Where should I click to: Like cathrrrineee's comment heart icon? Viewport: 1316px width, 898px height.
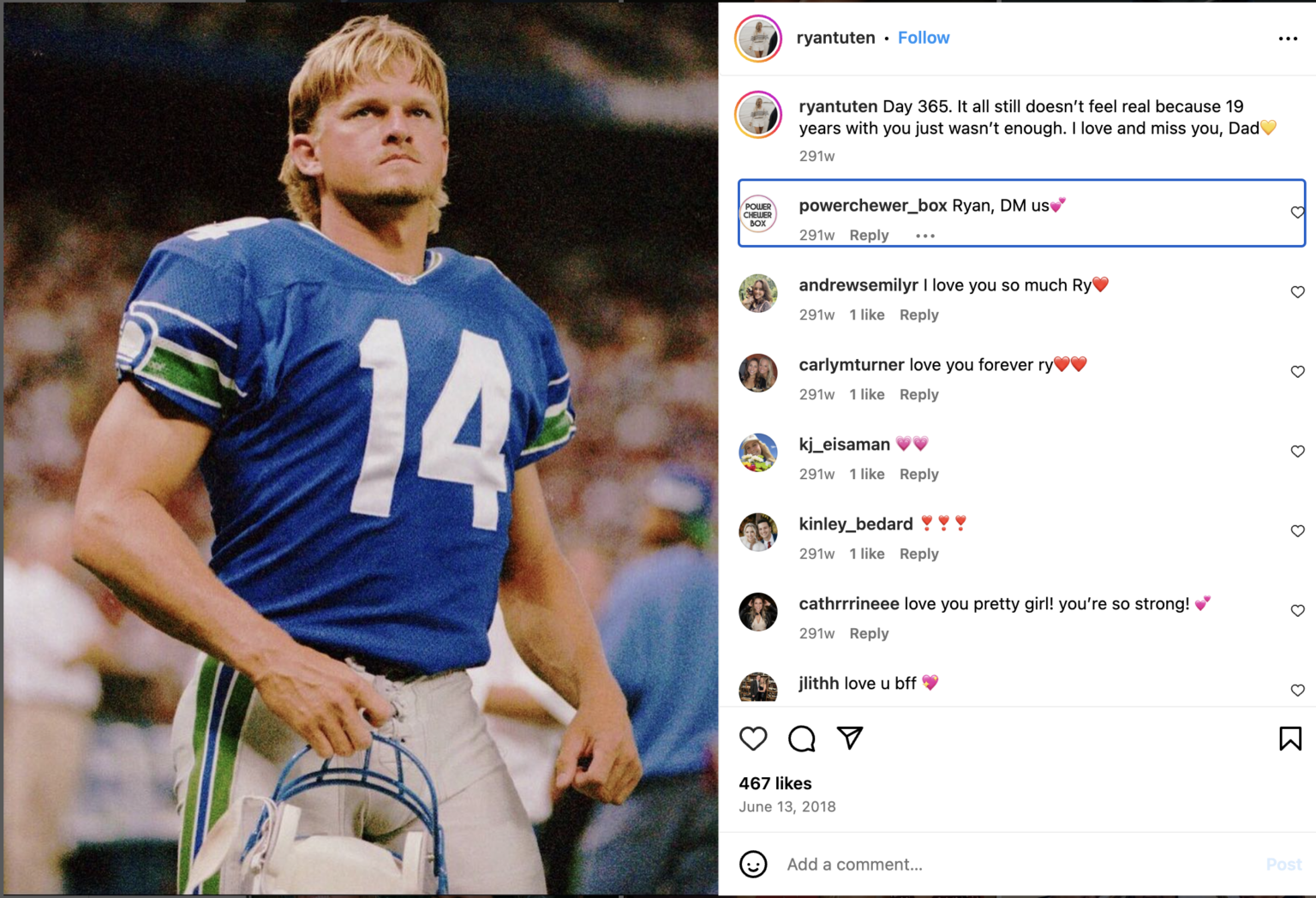click(1296, 610)
